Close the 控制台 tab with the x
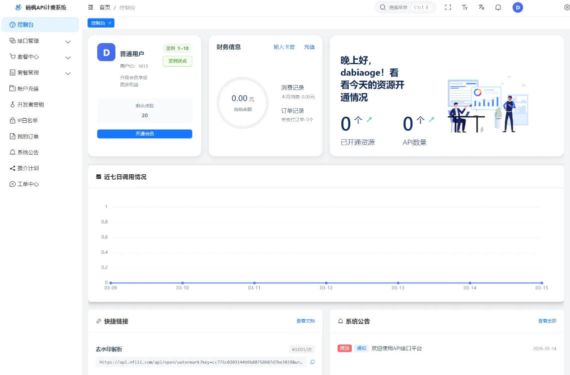Screen dimensions: 570x375 pos(110,23)
